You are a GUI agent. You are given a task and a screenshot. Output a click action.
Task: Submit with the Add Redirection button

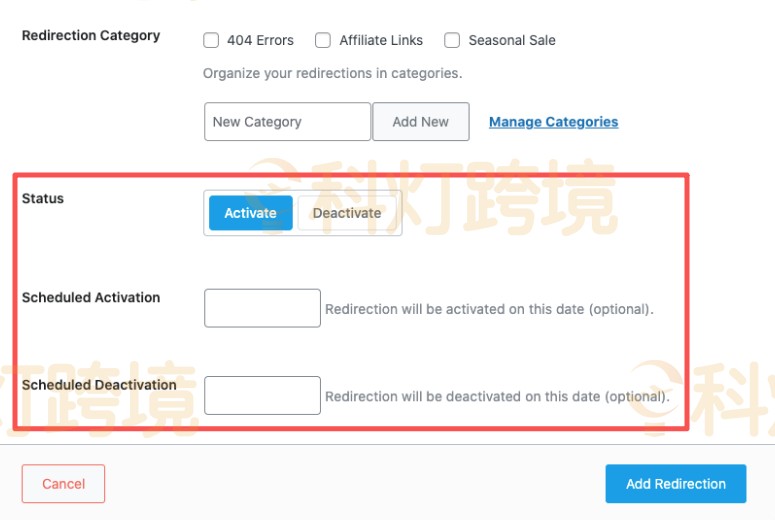point(676,484)
